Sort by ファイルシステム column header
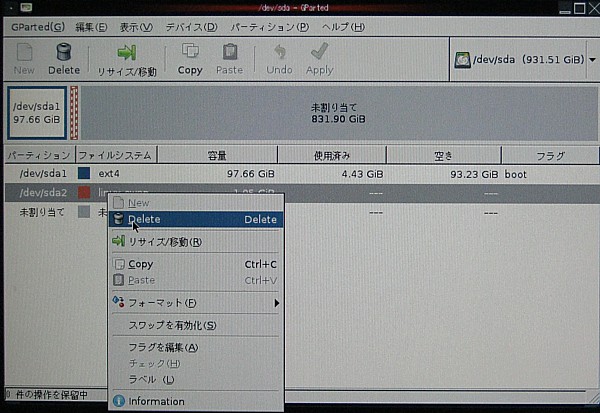 [x=116, y=155]
